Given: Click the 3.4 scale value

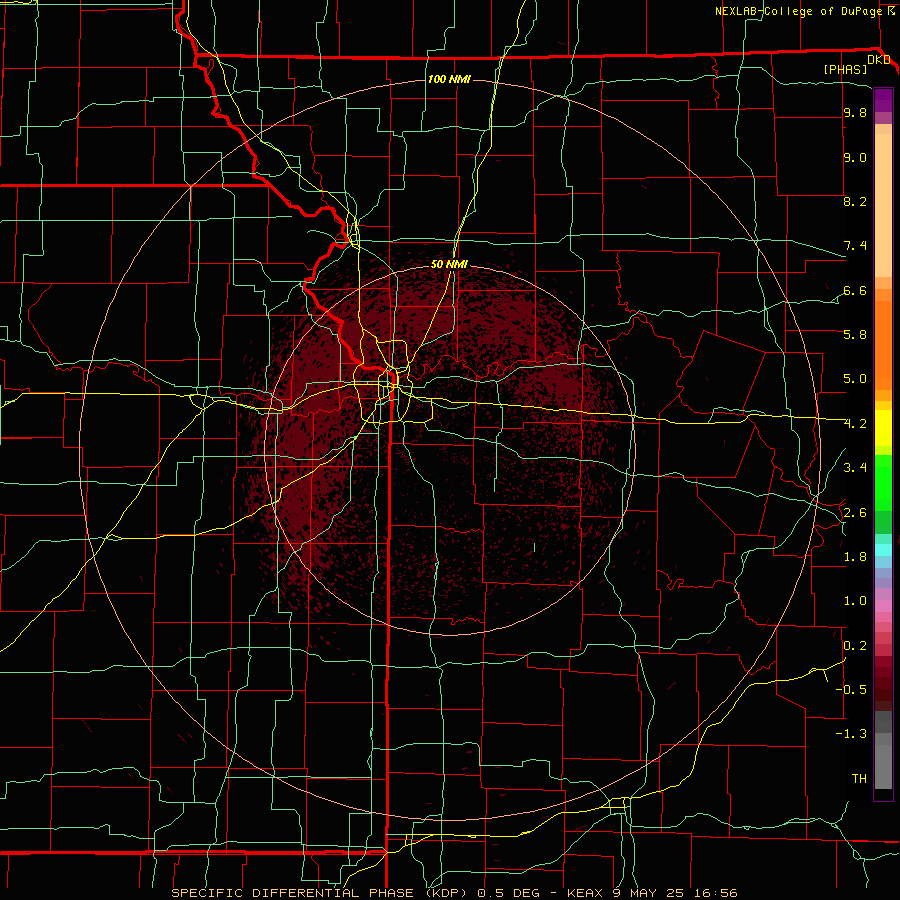Looking at the screenshot, I should pos(855,468).
